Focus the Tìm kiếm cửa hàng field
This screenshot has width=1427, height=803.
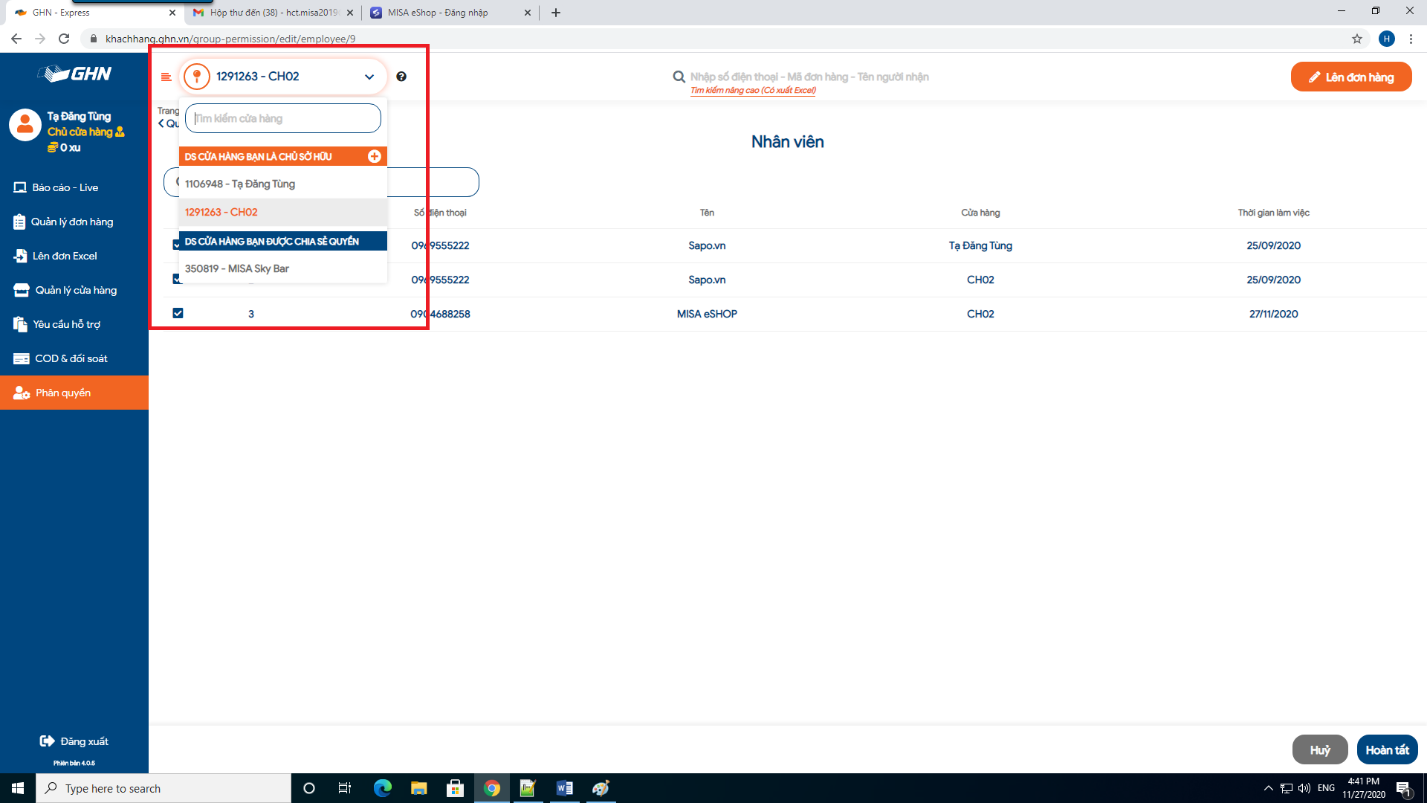point(283,118)
